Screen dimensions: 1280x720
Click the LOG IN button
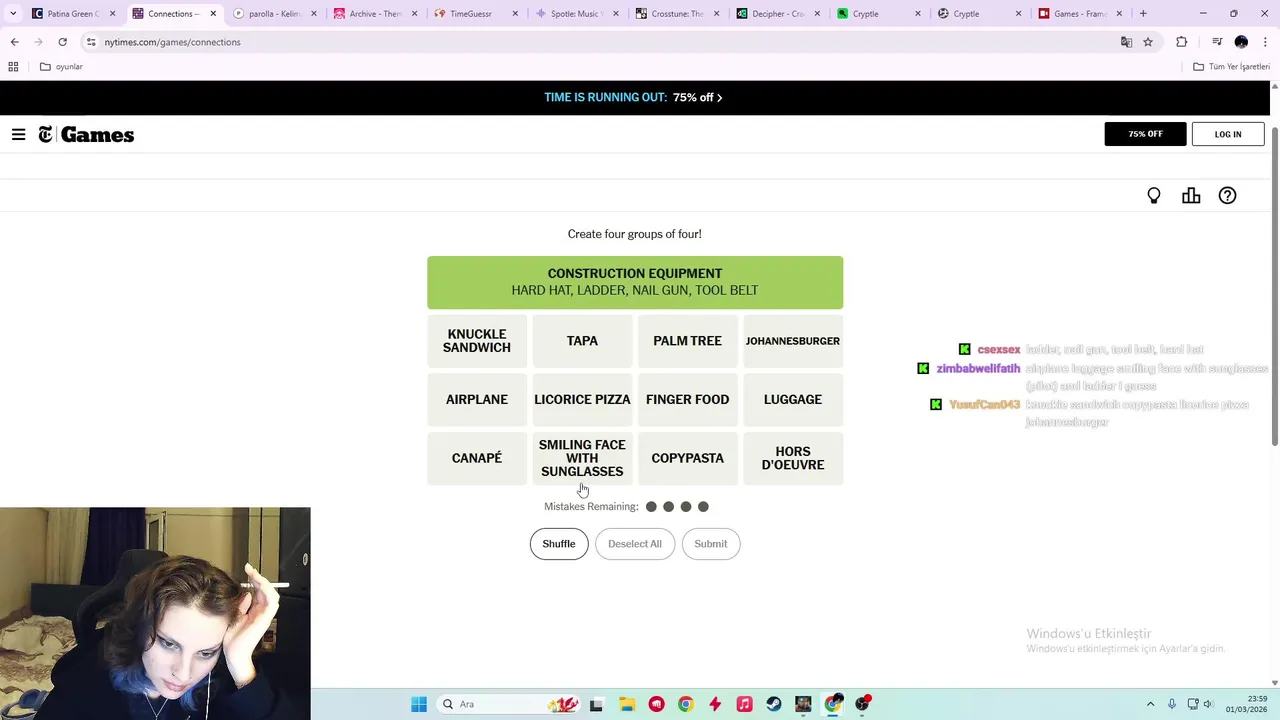pyautogui.click(x=1228, y=134)
